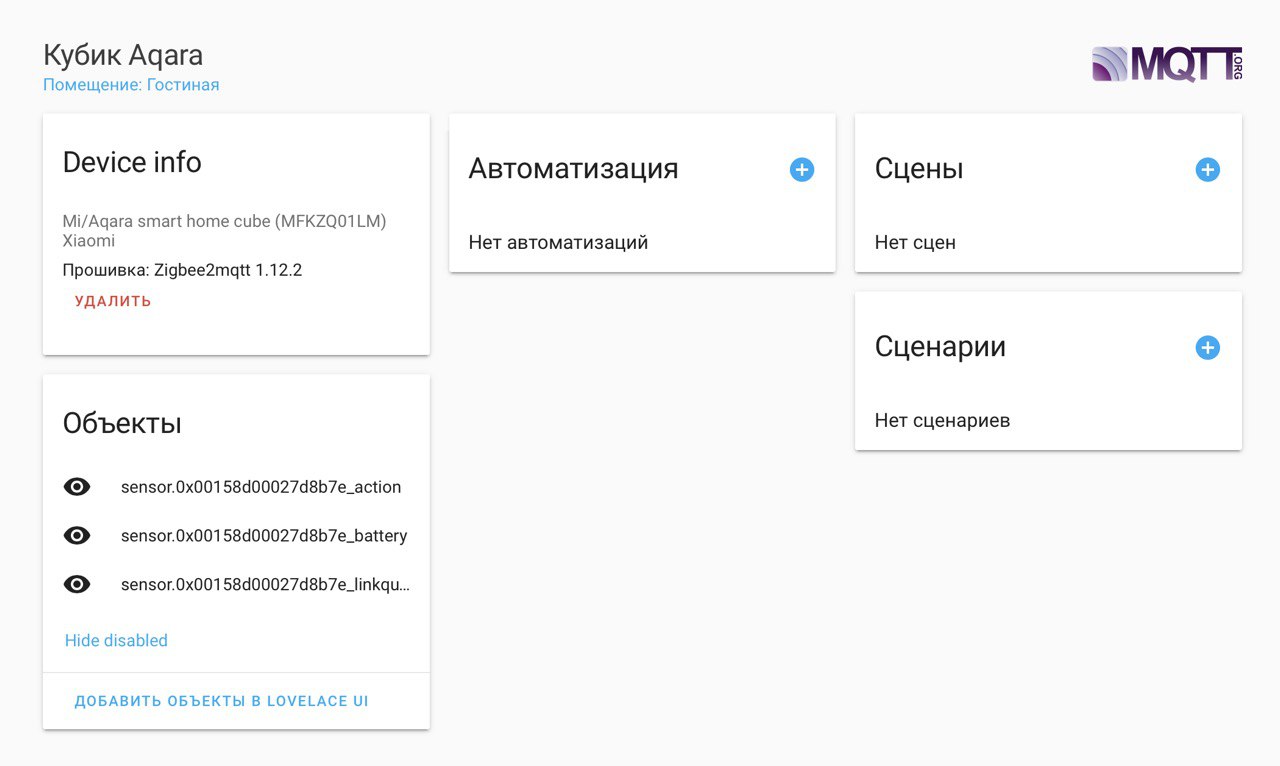The width and height of the screenshot is (1280, 766).
Task: Click the Прошивка: Zigbee2mqtt 1.12.2 text
Action: 182,270
